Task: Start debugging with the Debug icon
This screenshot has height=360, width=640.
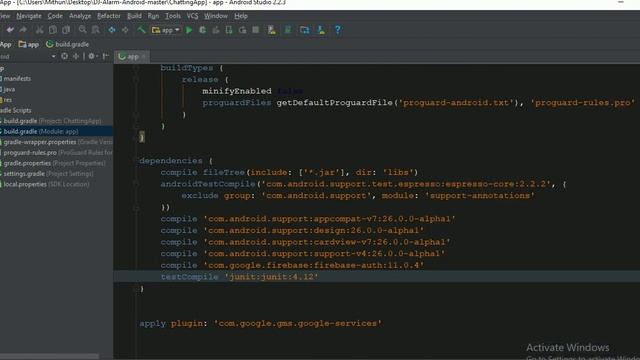Action: [x=202, y=30]
